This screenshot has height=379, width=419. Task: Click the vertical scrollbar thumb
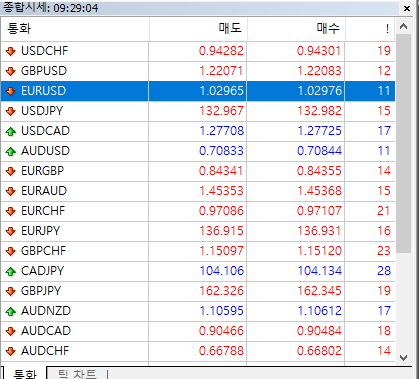click(404, 143)
